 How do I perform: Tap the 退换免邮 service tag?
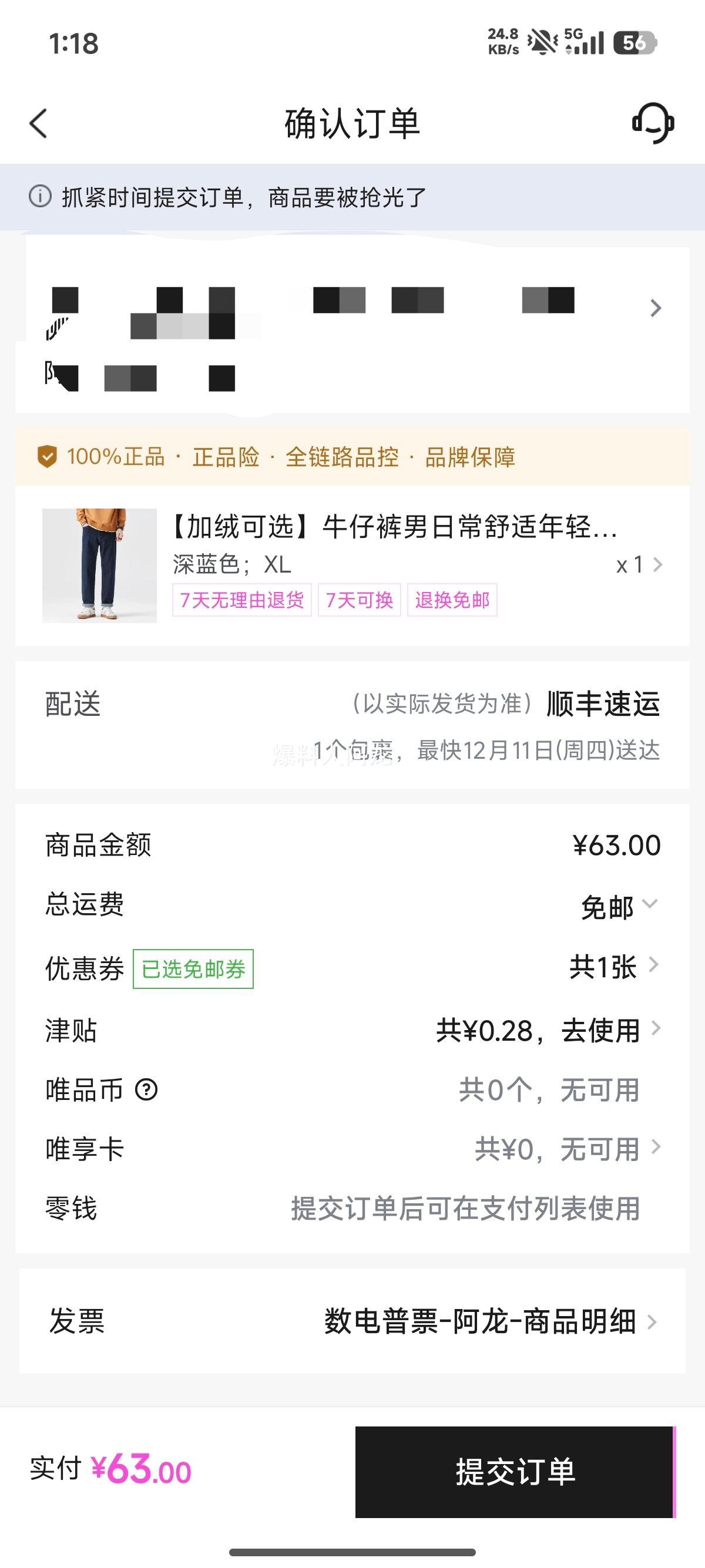click(452, 600)
